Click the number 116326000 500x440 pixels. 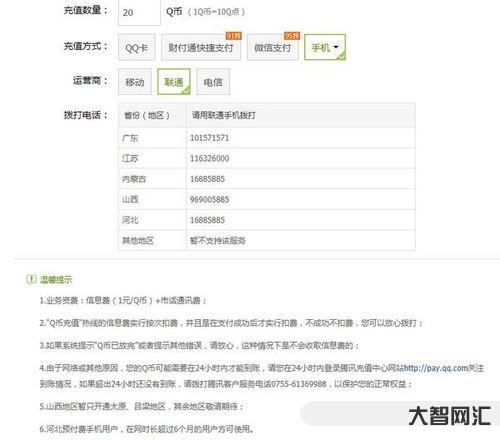pyautogui.click(x=209, y=158)
